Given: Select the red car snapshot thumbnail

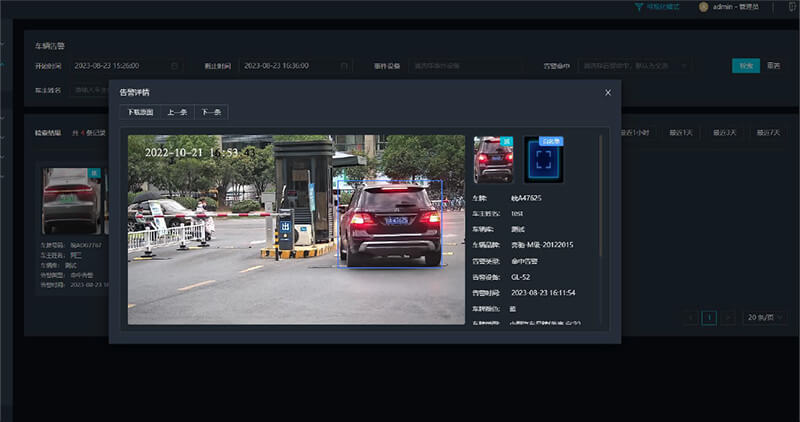Looking at the screenshot, I should pyautogui.click(x=492, y=160).
